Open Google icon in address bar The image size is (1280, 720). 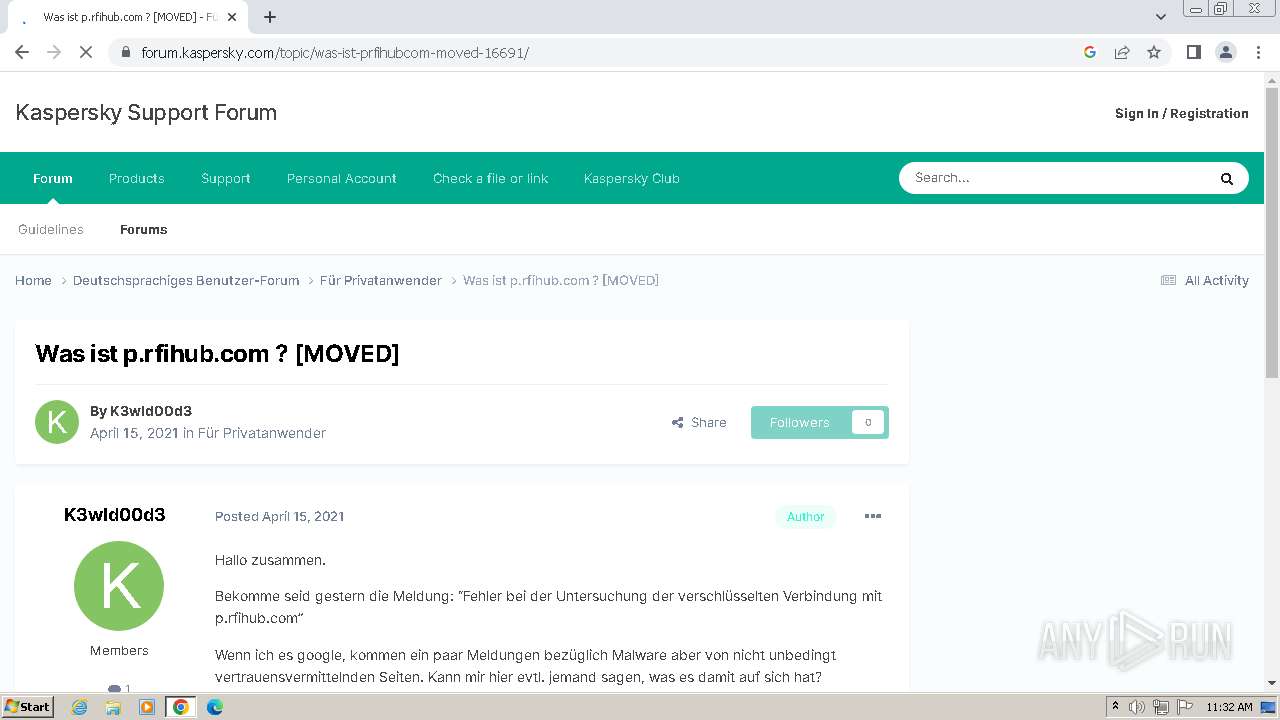1090,52
